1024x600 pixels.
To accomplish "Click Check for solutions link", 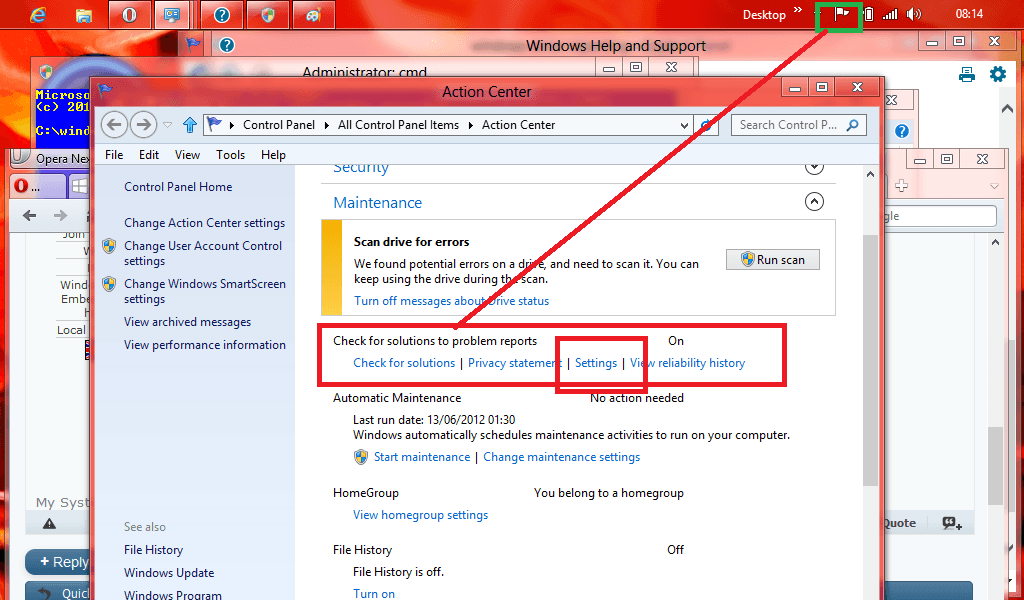I will tap(404, 363).
